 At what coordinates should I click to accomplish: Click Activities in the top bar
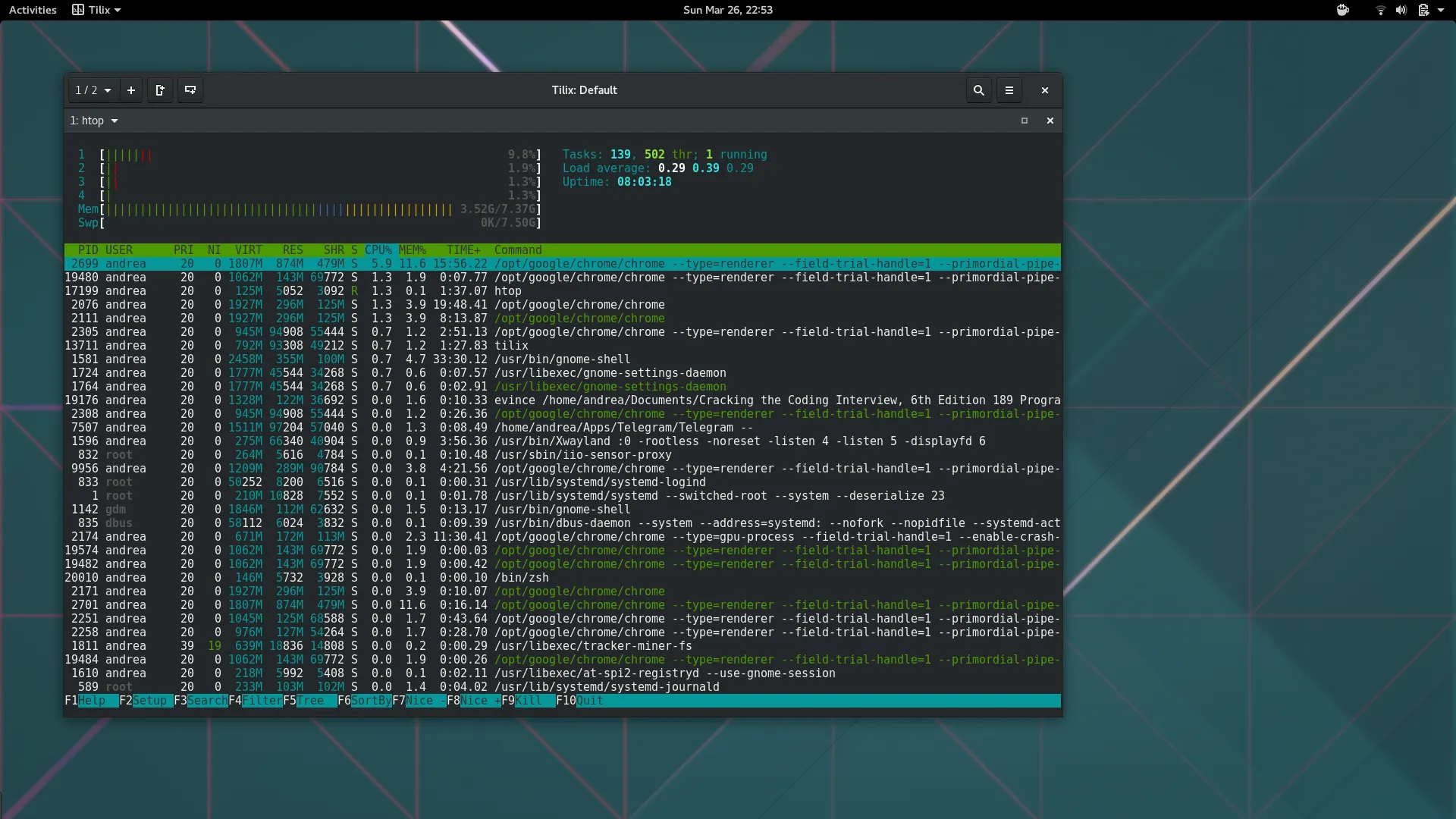tap(32, 10)
